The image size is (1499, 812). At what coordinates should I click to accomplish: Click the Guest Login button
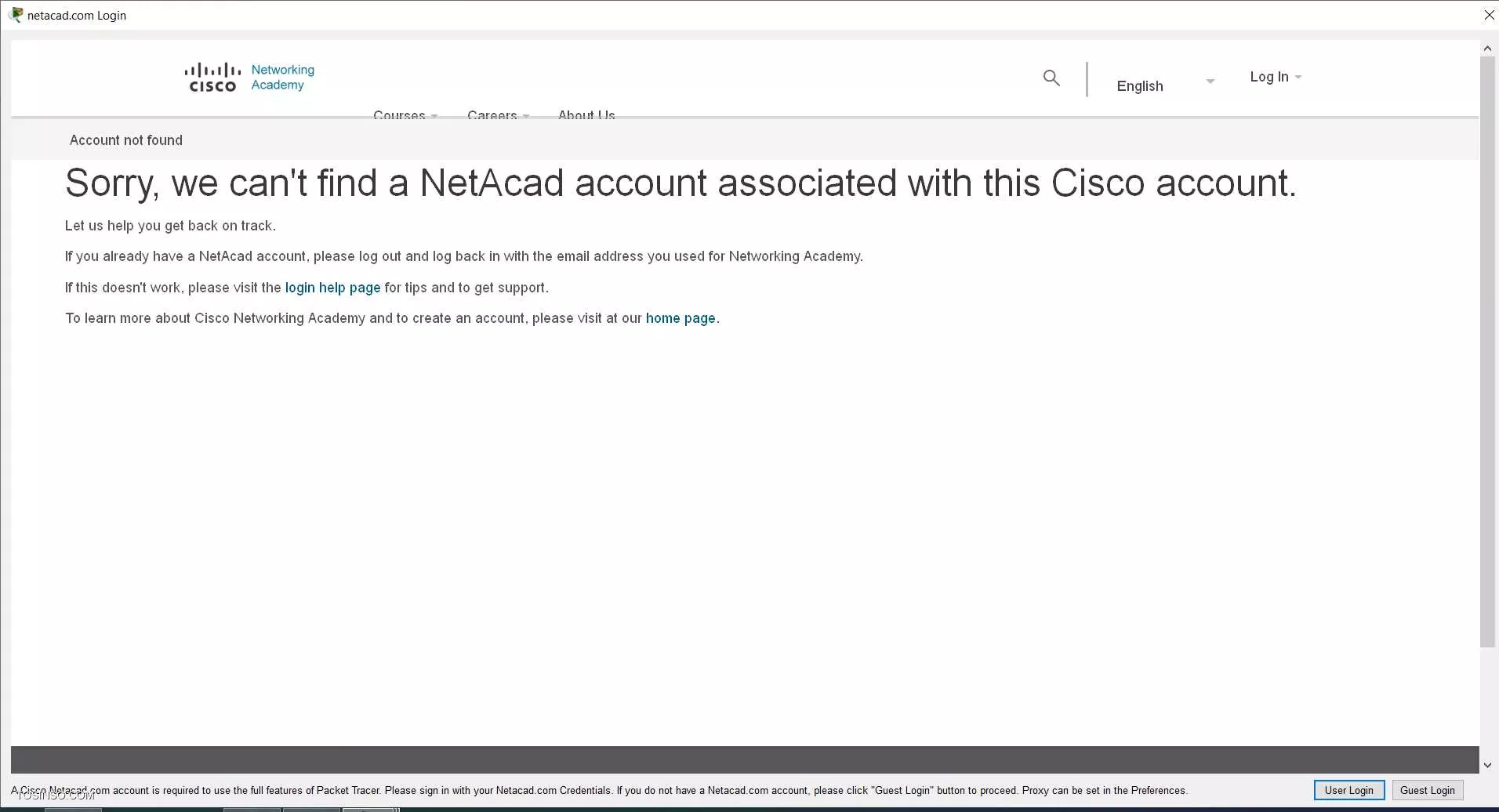[1428, 790]
